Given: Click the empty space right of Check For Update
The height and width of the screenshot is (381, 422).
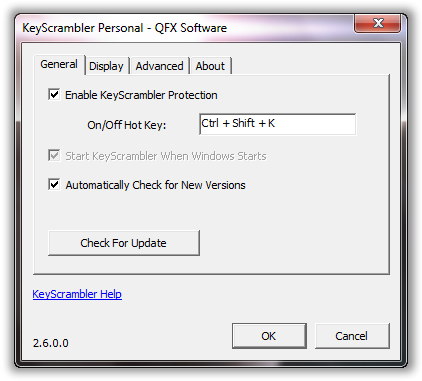Looking at the screenshot, I should (x=293, y=243).
